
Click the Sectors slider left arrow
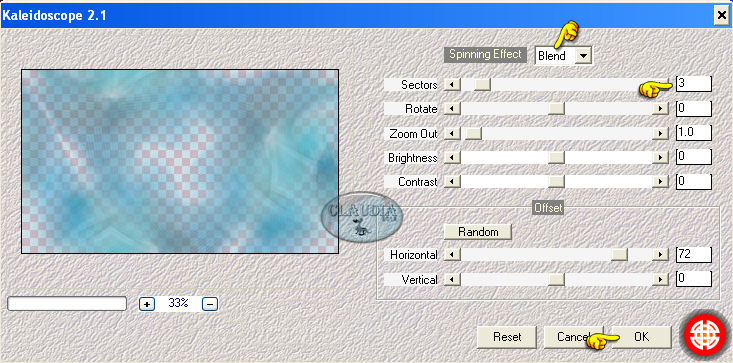[452, 85]
